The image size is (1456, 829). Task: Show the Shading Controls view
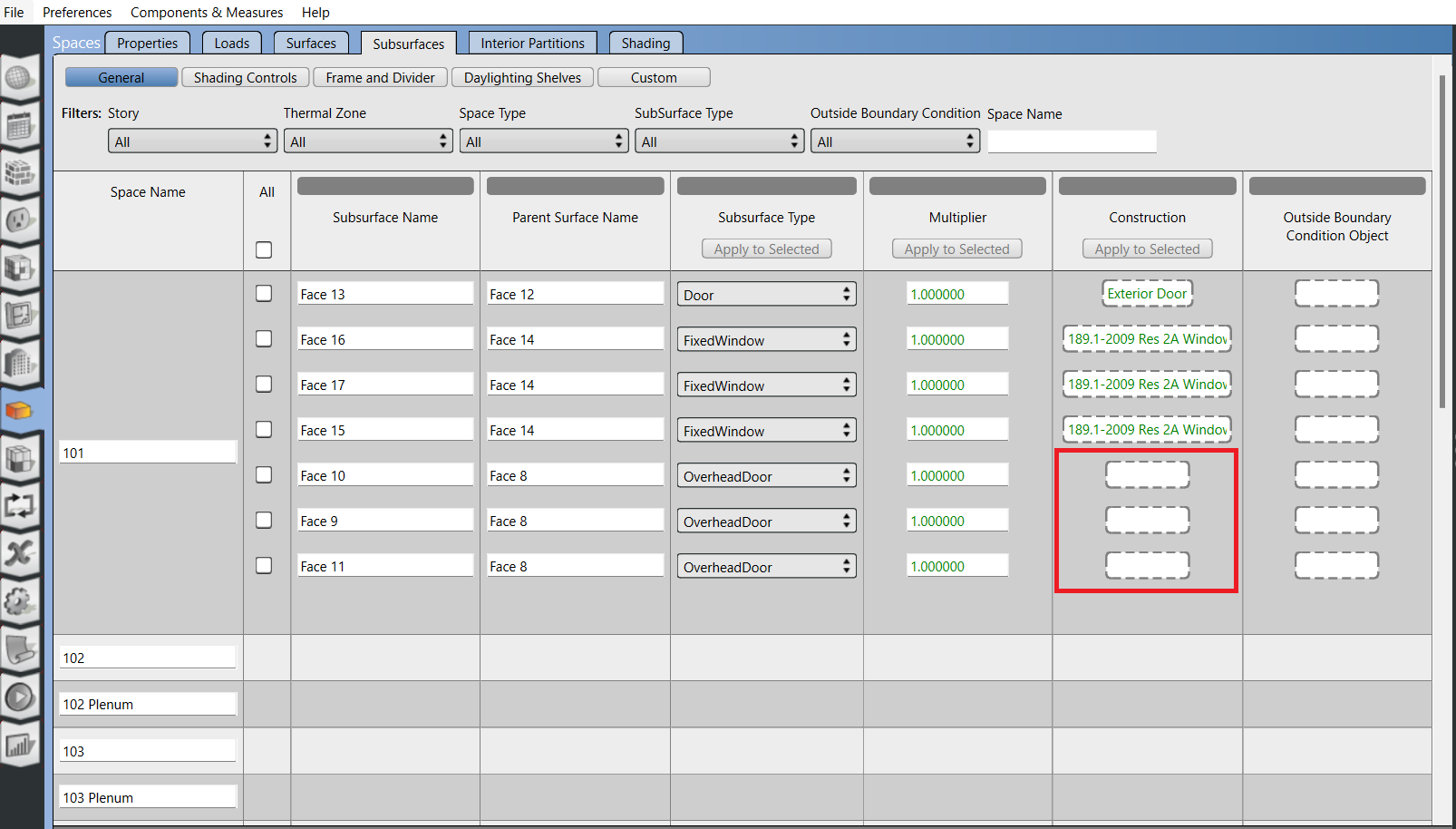246,77
